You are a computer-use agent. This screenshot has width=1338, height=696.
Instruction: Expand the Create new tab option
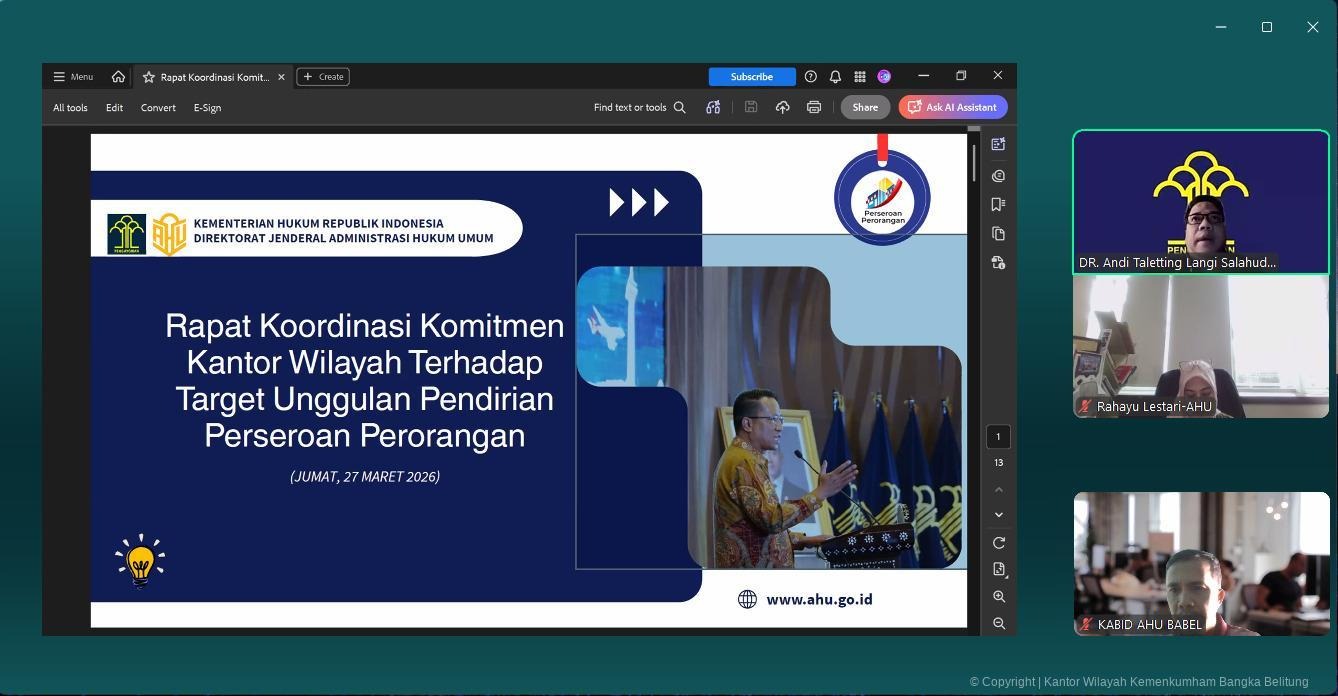(322, 76)
